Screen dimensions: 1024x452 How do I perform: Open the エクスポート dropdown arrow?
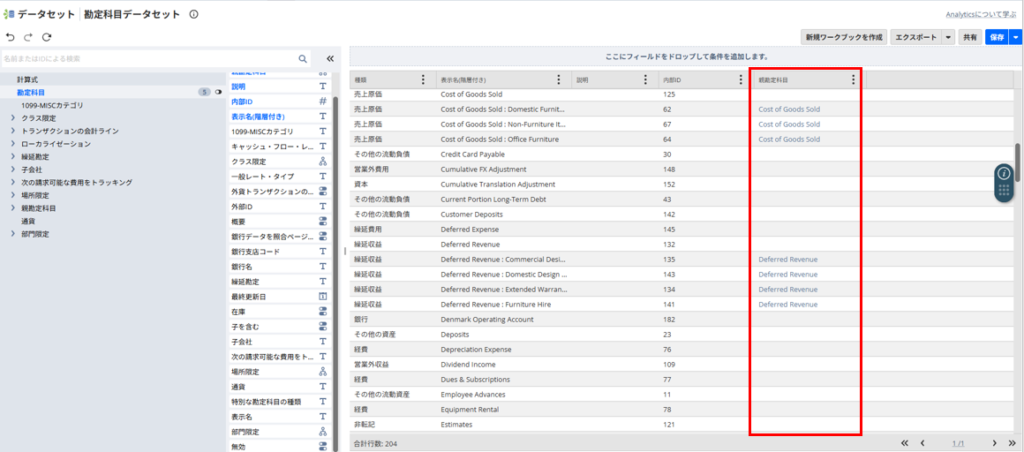click(948, 37)
